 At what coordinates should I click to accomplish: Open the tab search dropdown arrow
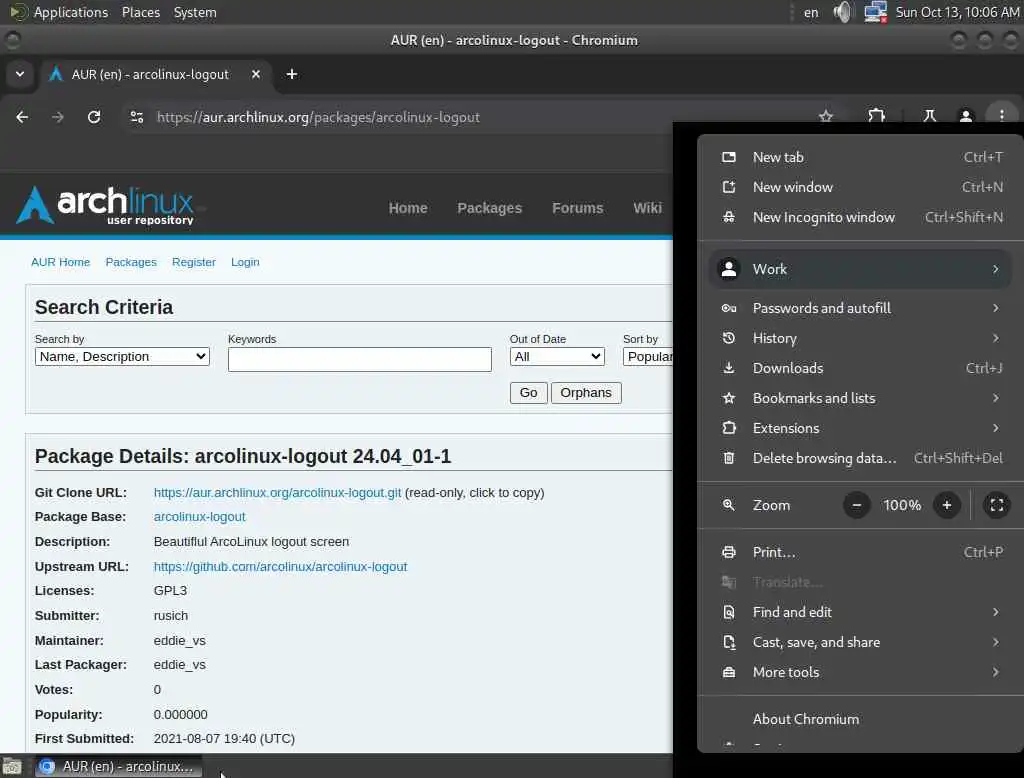pyautogui.click(x=20, y=74)
